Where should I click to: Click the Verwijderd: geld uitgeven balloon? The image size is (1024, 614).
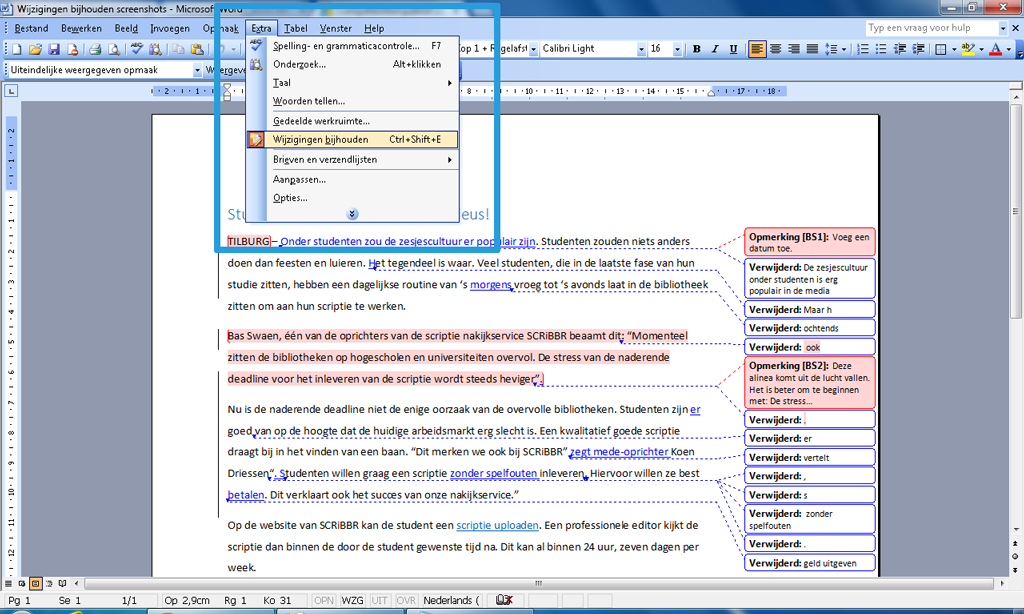coord(810,563)
